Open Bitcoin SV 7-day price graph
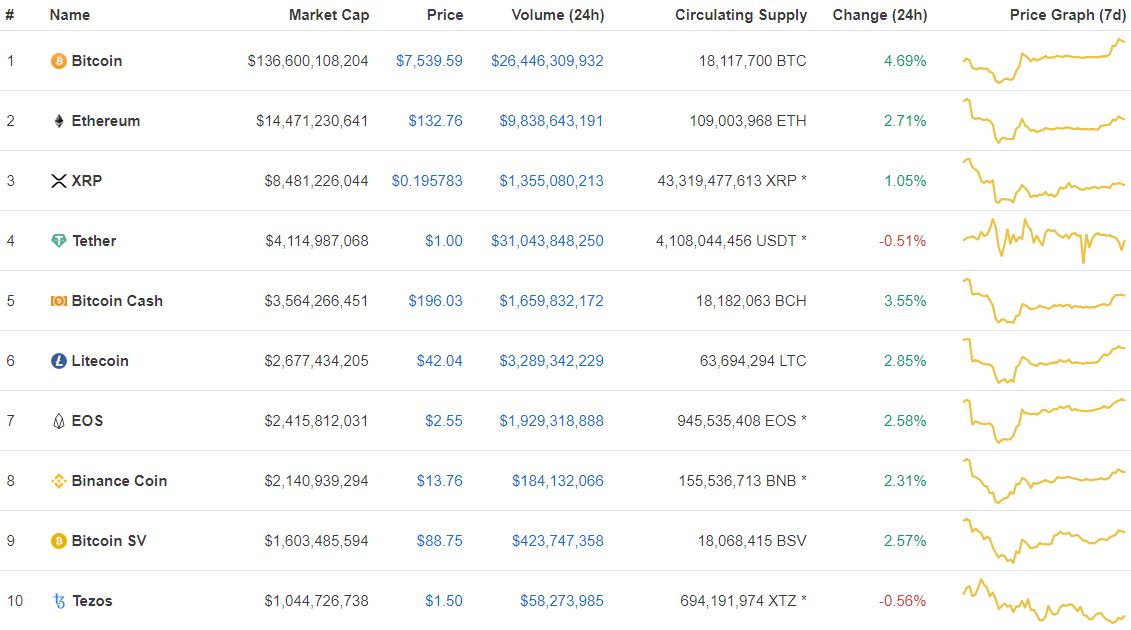Viewport: 1131px width, 630px height. coord(1044,540)
